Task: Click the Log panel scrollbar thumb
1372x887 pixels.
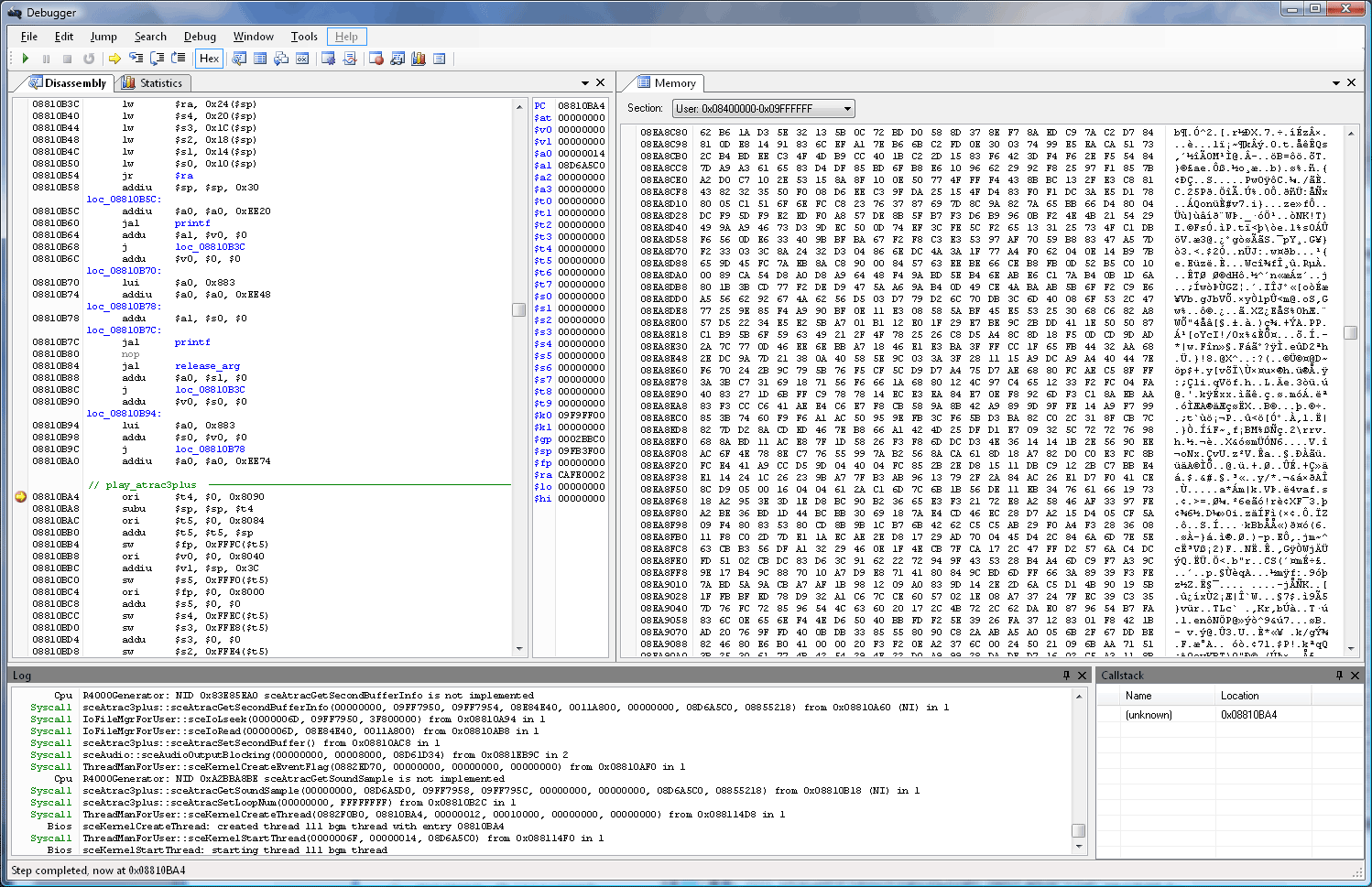Action: click(1078, 830)
